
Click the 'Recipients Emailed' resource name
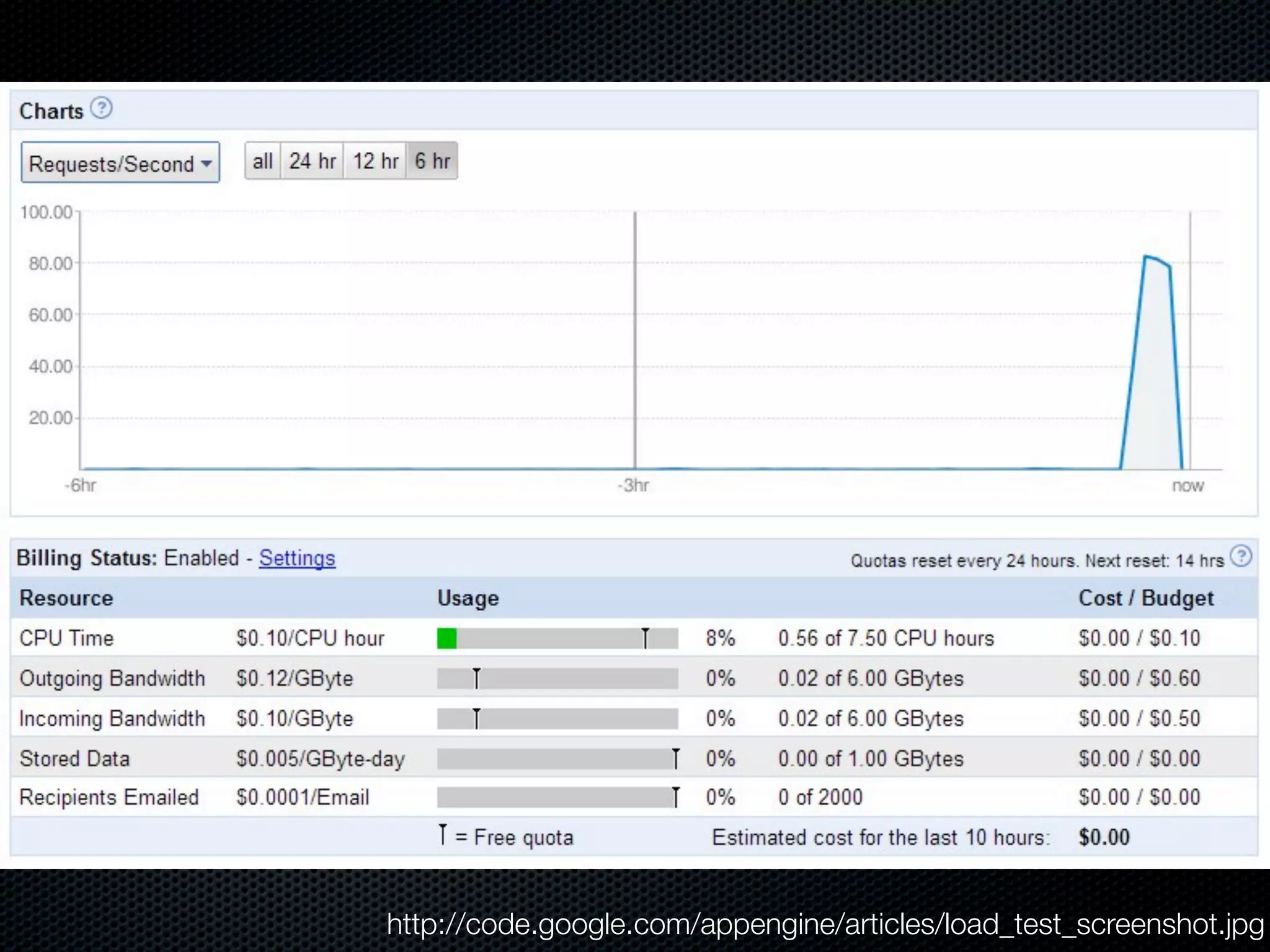point(109,797)
